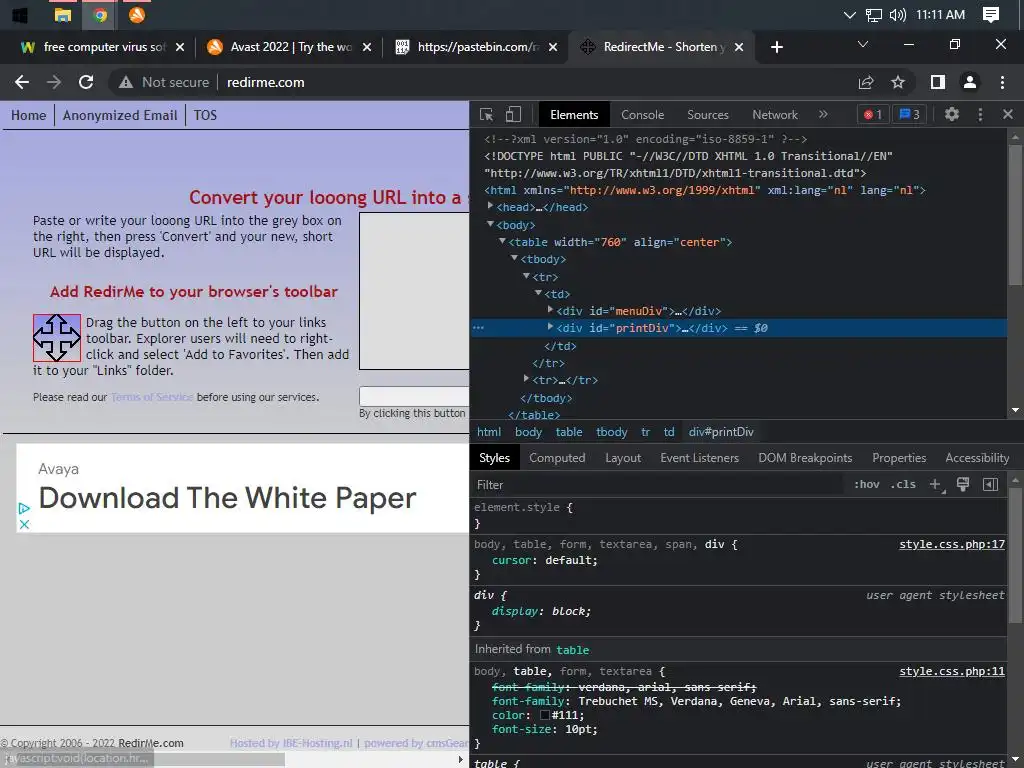
Task: Open style.css.php:11 source link
Action: [x=952, y=671]
